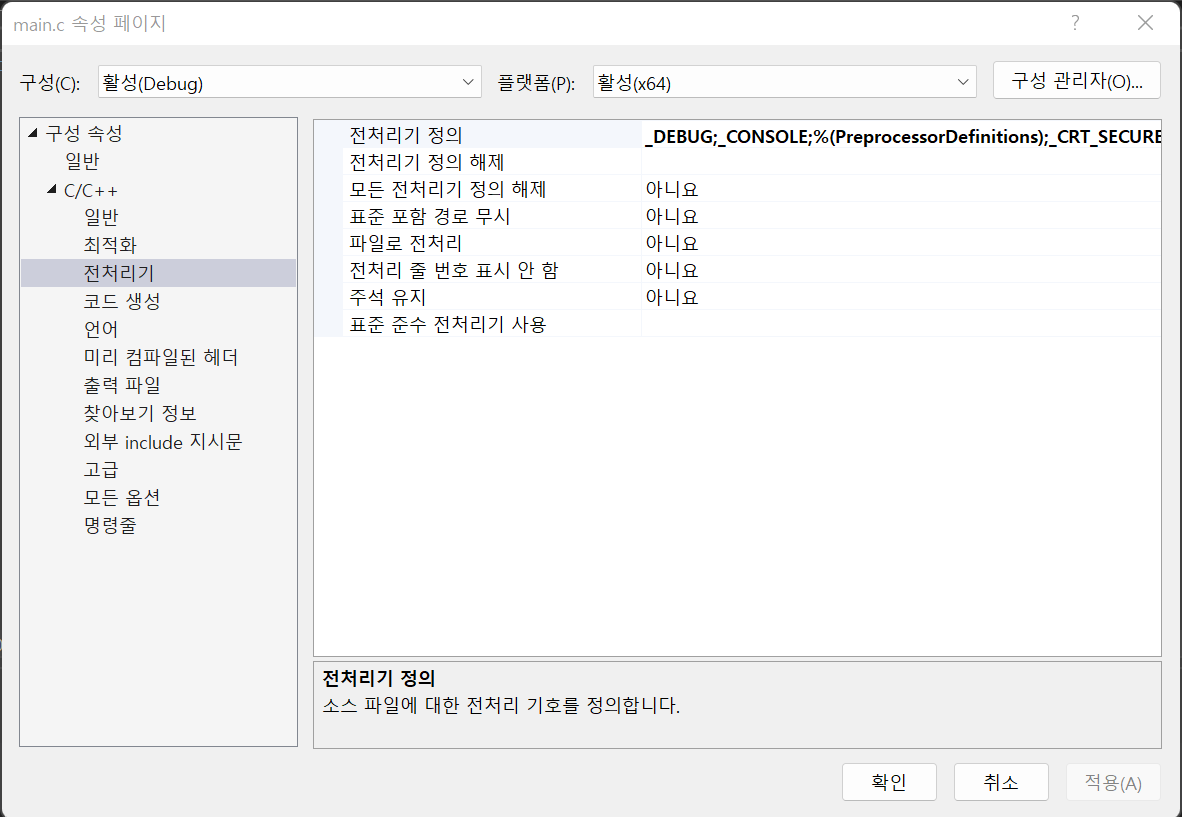Select the 모든 전처리기 정의 해제 property
Image resolution: width=1182 pixels, height=817 pixels.
pyautogui.click(x=448, y=189)
